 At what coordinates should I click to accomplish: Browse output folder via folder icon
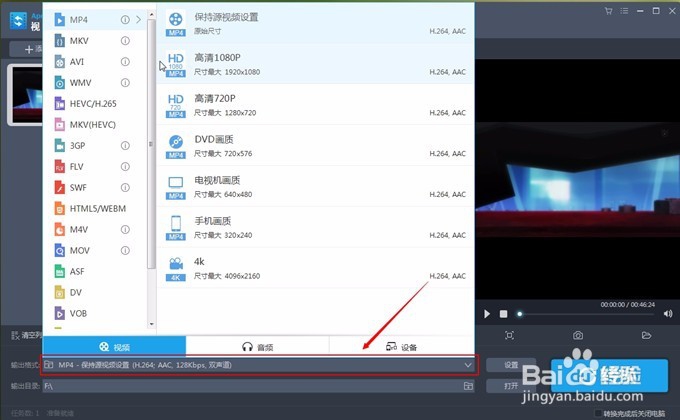[468, 386]
